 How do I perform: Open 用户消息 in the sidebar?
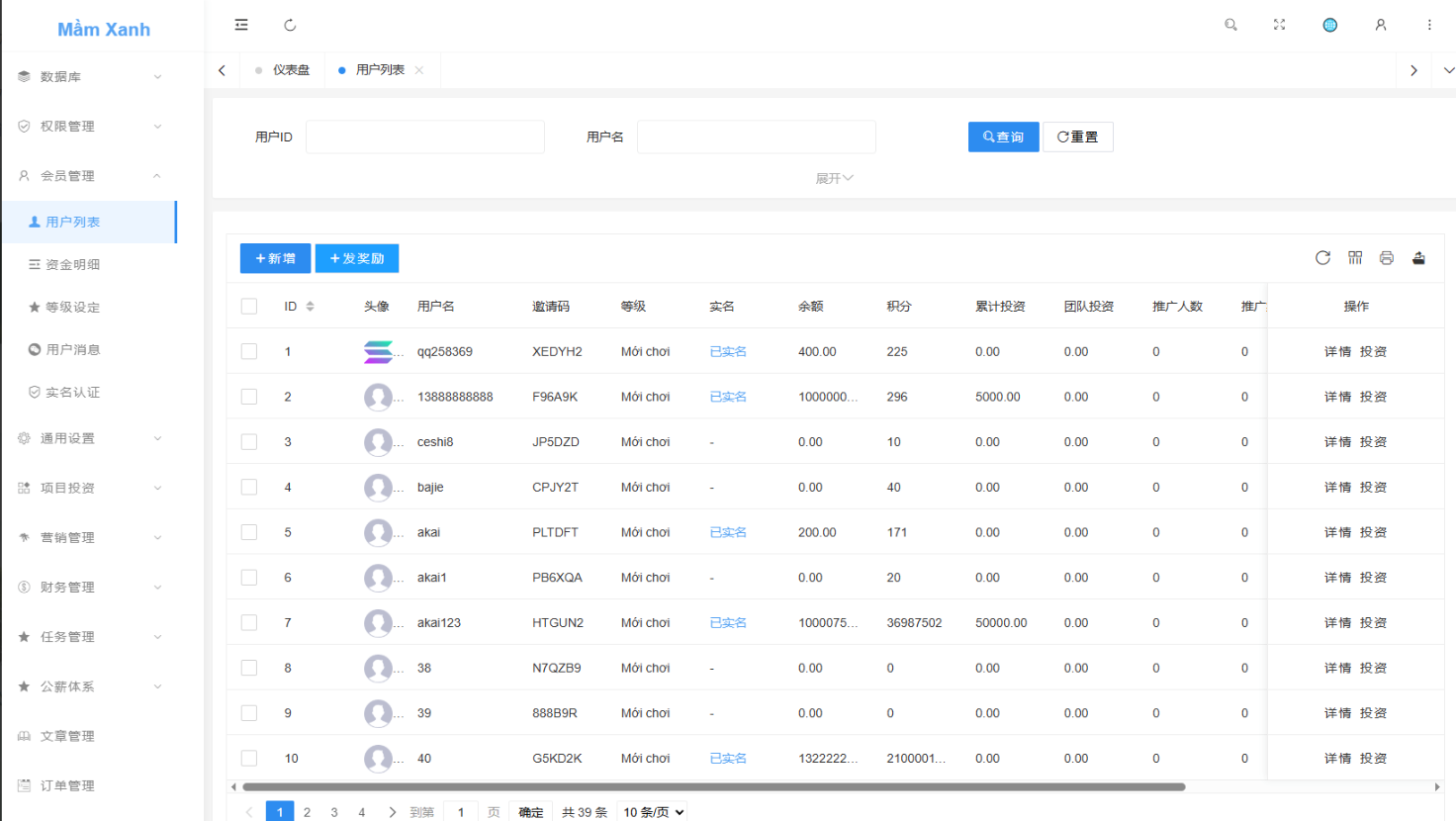click(89, 349)
